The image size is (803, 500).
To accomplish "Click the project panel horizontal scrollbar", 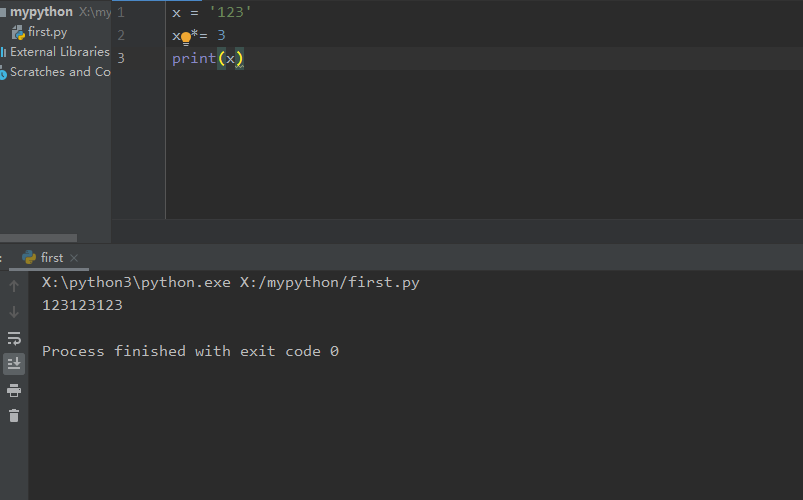I will pyautogui.click(x=38, y=238).
